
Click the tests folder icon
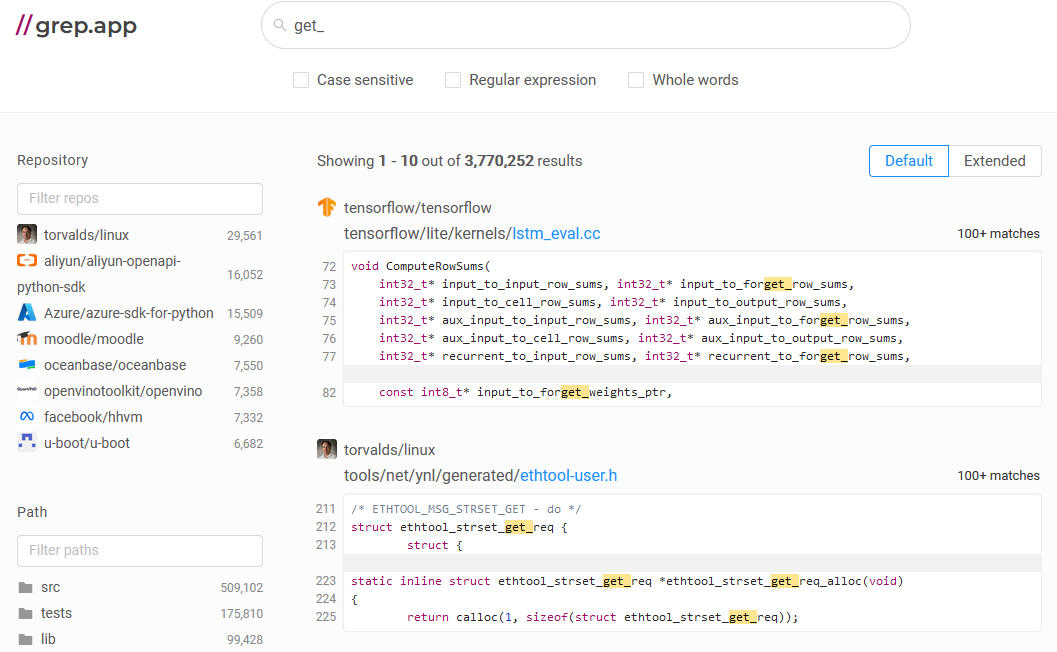click(26, 614)
